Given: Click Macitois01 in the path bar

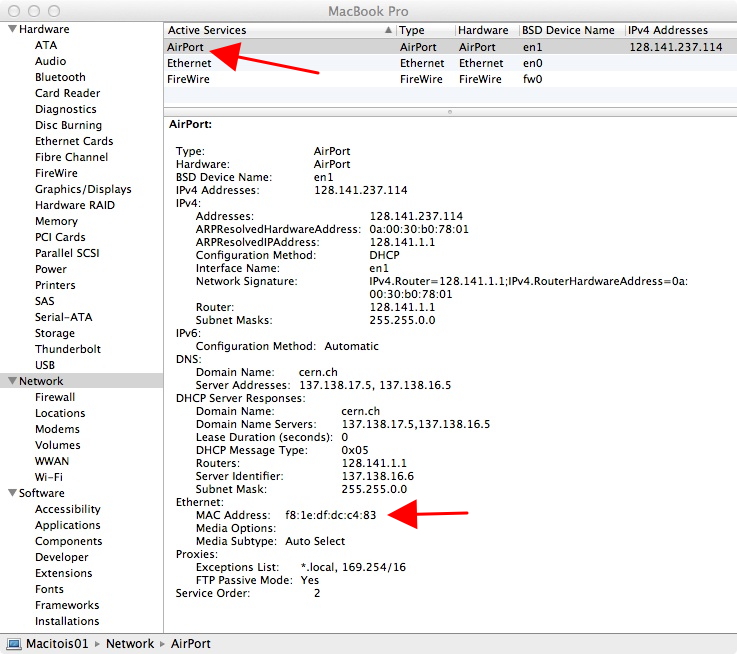Looking at the screenshot, I should pos(57,644).
